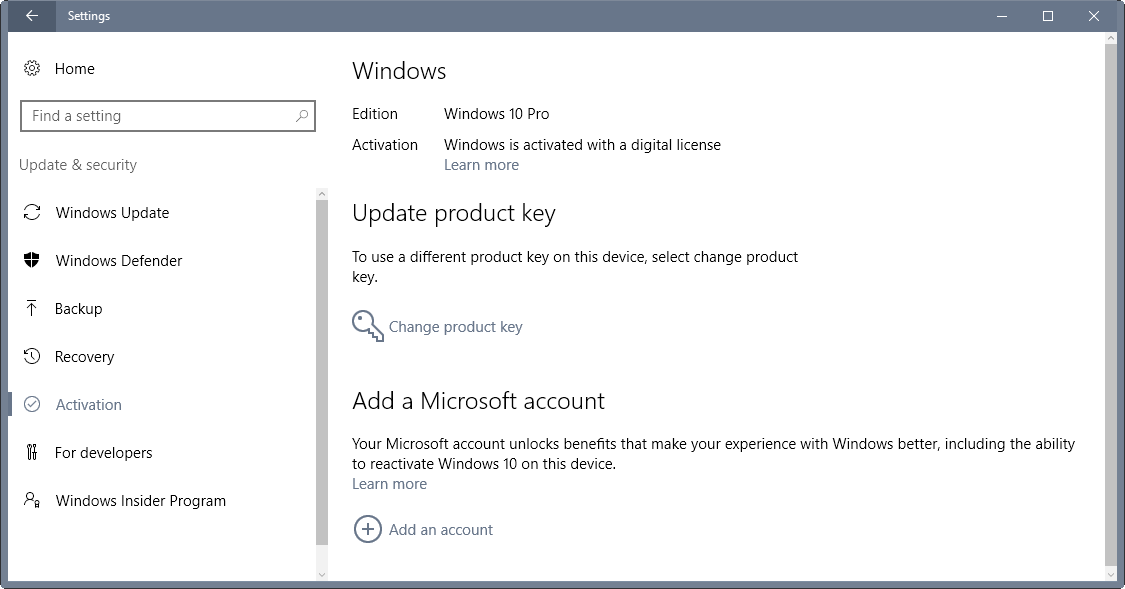Open Windows Insider Program via its icon
Viewport: 1125px width, 589px height.
tap(31, 500)
